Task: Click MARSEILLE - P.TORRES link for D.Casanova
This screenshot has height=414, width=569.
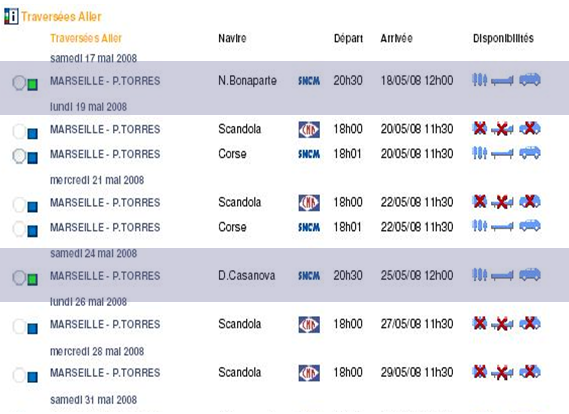Action: [105, 276]
